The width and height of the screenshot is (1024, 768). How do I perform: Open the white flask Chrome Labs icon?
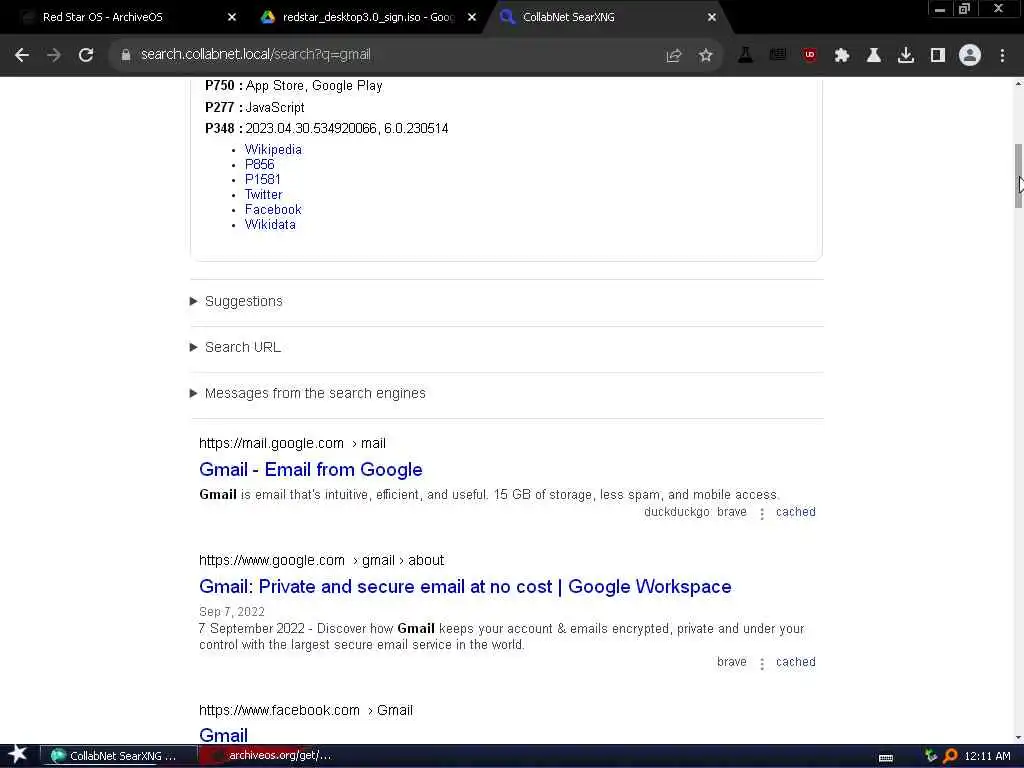pos(874,56)
